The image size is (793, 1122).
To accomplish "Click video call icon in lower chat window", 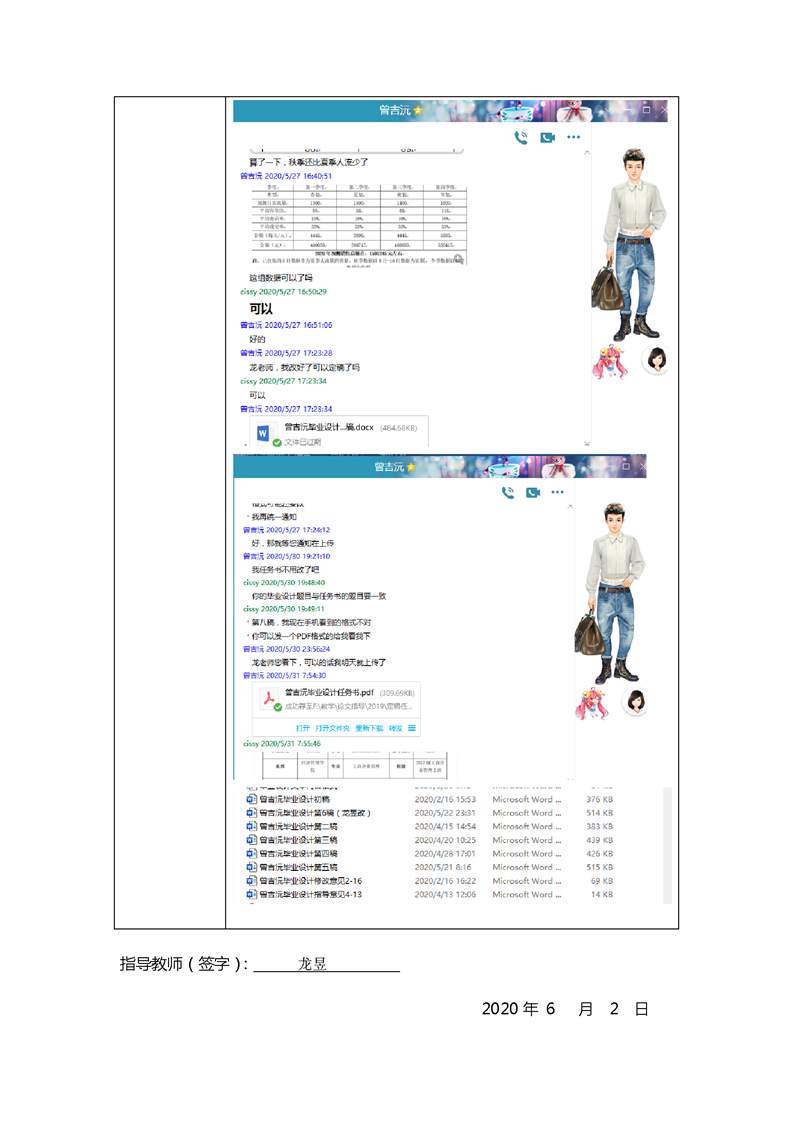I will pyautogui.click(x=533, y=492).
